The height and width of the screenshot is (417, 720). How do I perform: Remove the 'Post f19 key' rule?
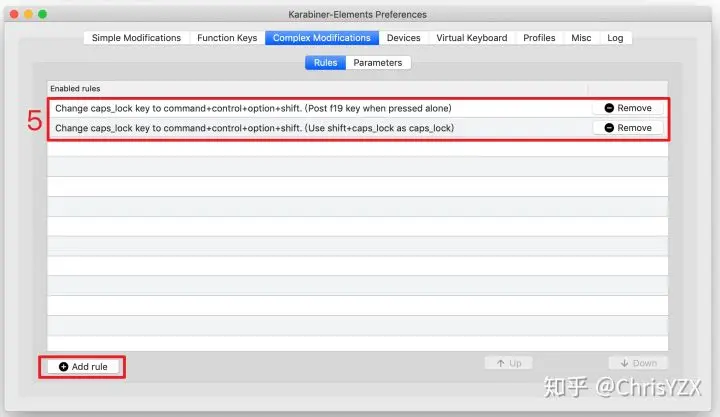tap(628, 108)
